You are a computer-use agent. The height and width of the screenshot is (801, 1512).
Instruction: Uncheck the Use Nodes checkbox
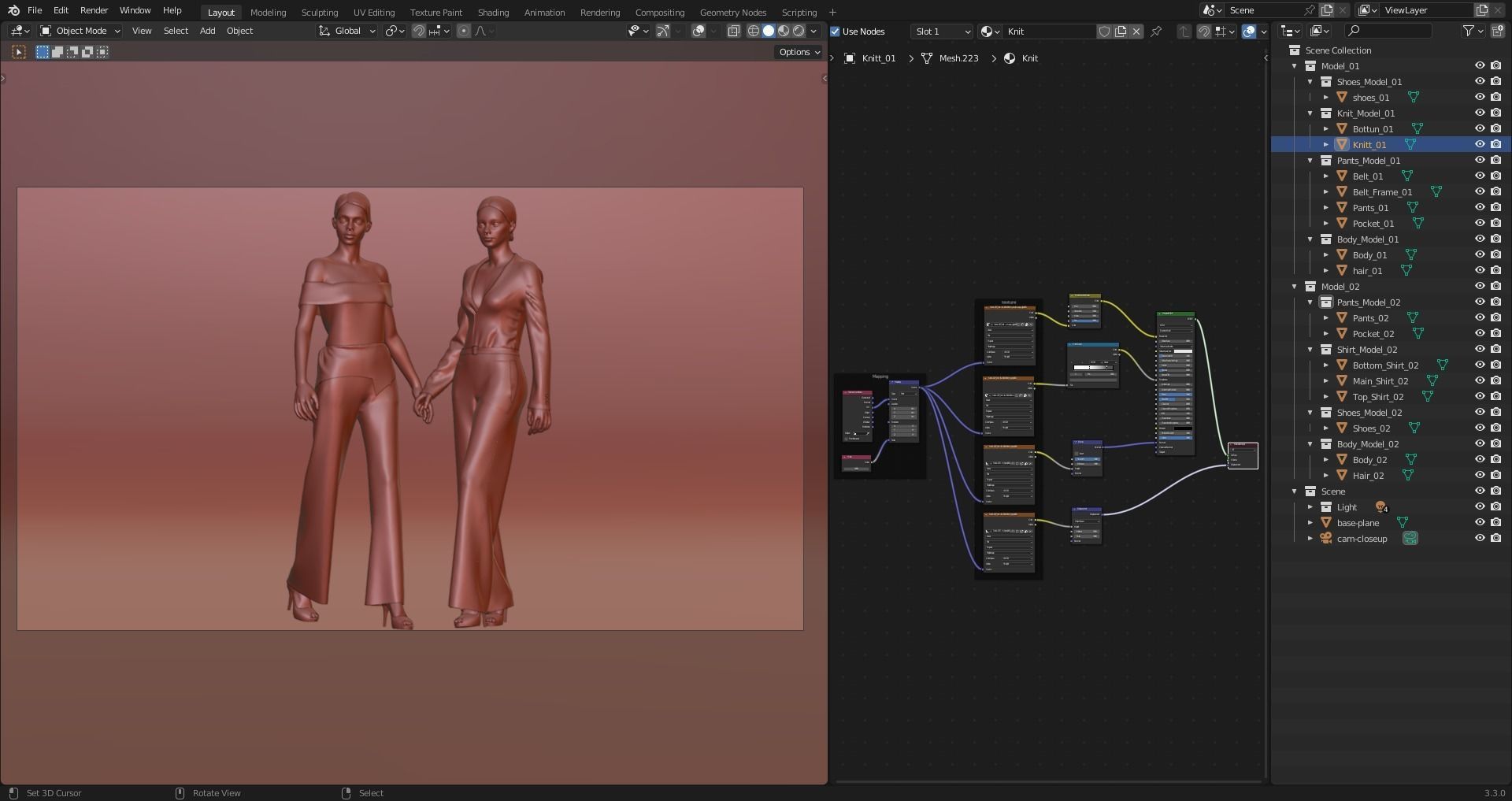(836, 32)
